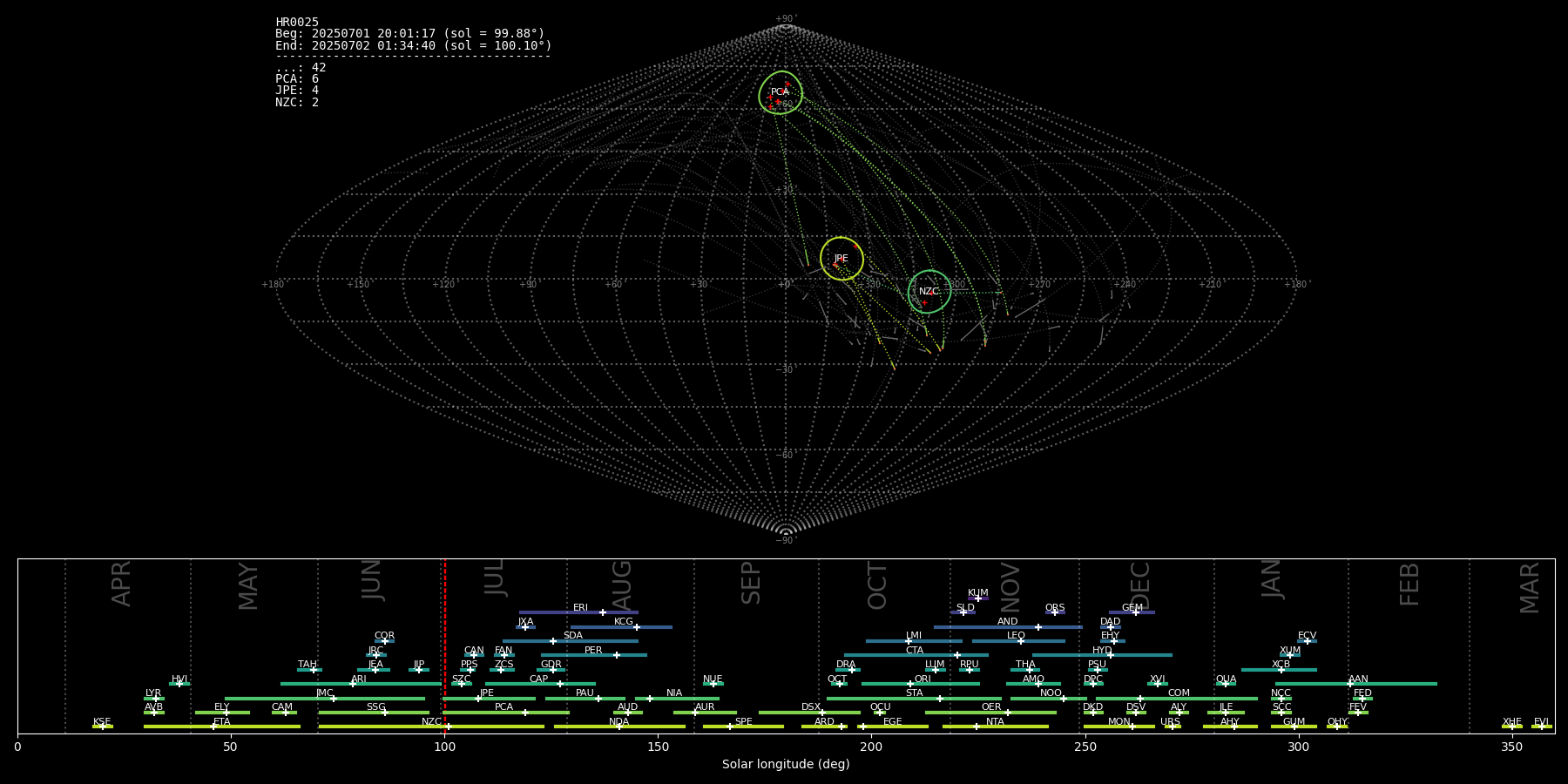1568x784 pixels.
Task: Click the 'PCA: 6' count line
Action: coord(297,79)
